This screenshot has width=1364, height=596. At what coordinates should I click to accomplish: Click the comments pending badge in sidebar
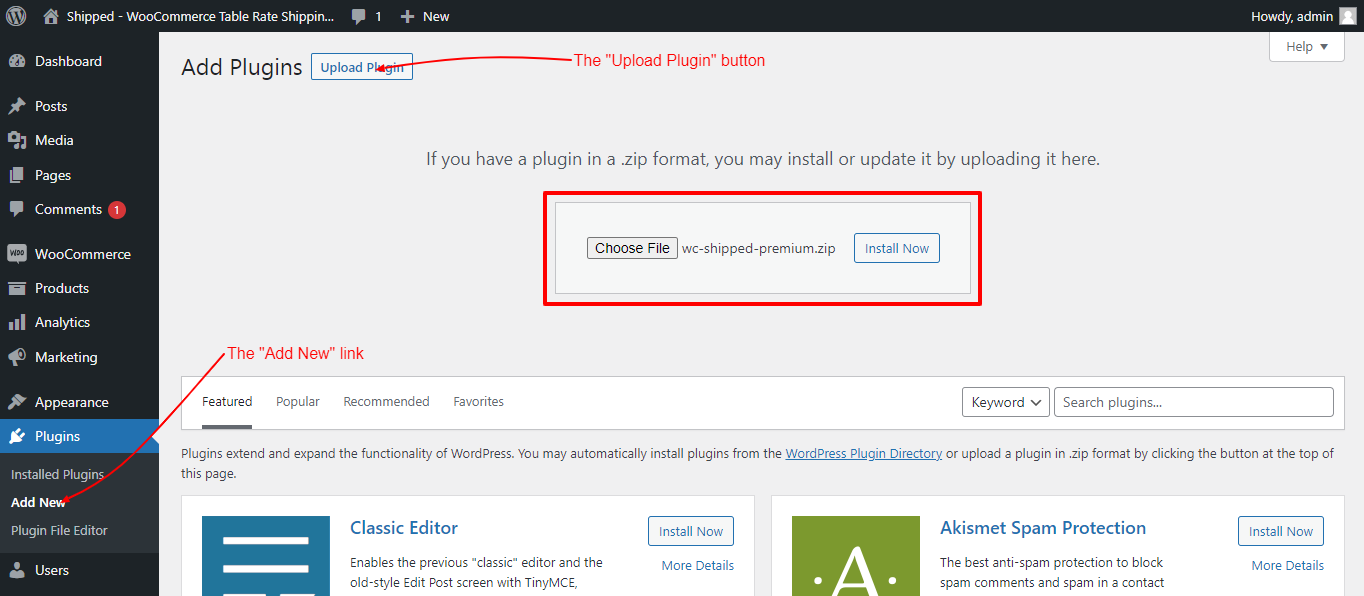point(117,210)
